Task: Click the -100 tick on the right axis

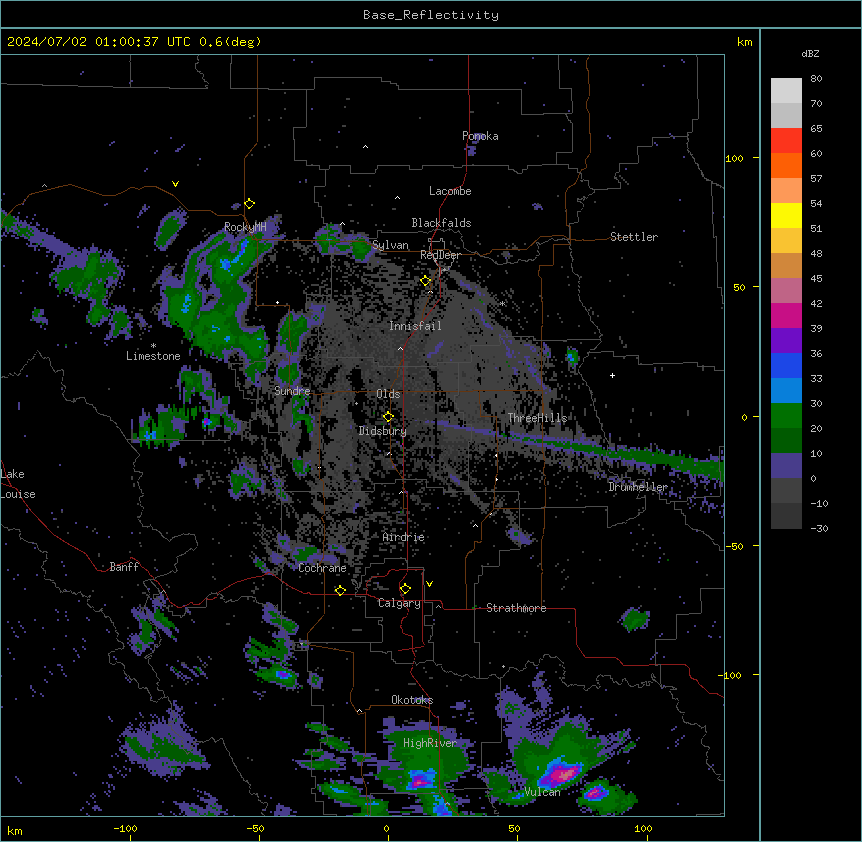Action: click(x=732, y=675)
